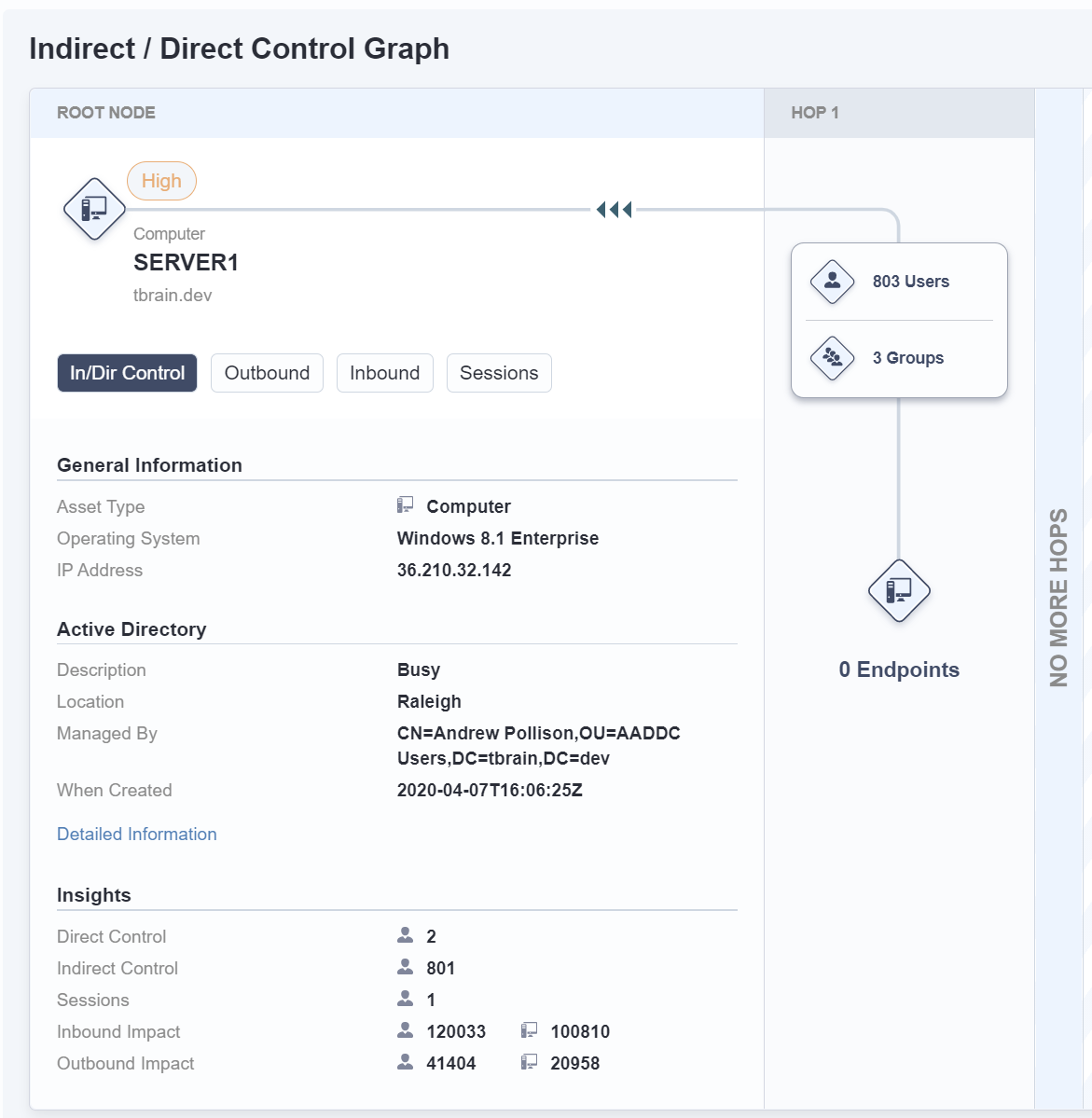Screen dimensions: 1092x1118
Task: Click the user icon beside Indirect Control 801
Action: coord(405,967)
